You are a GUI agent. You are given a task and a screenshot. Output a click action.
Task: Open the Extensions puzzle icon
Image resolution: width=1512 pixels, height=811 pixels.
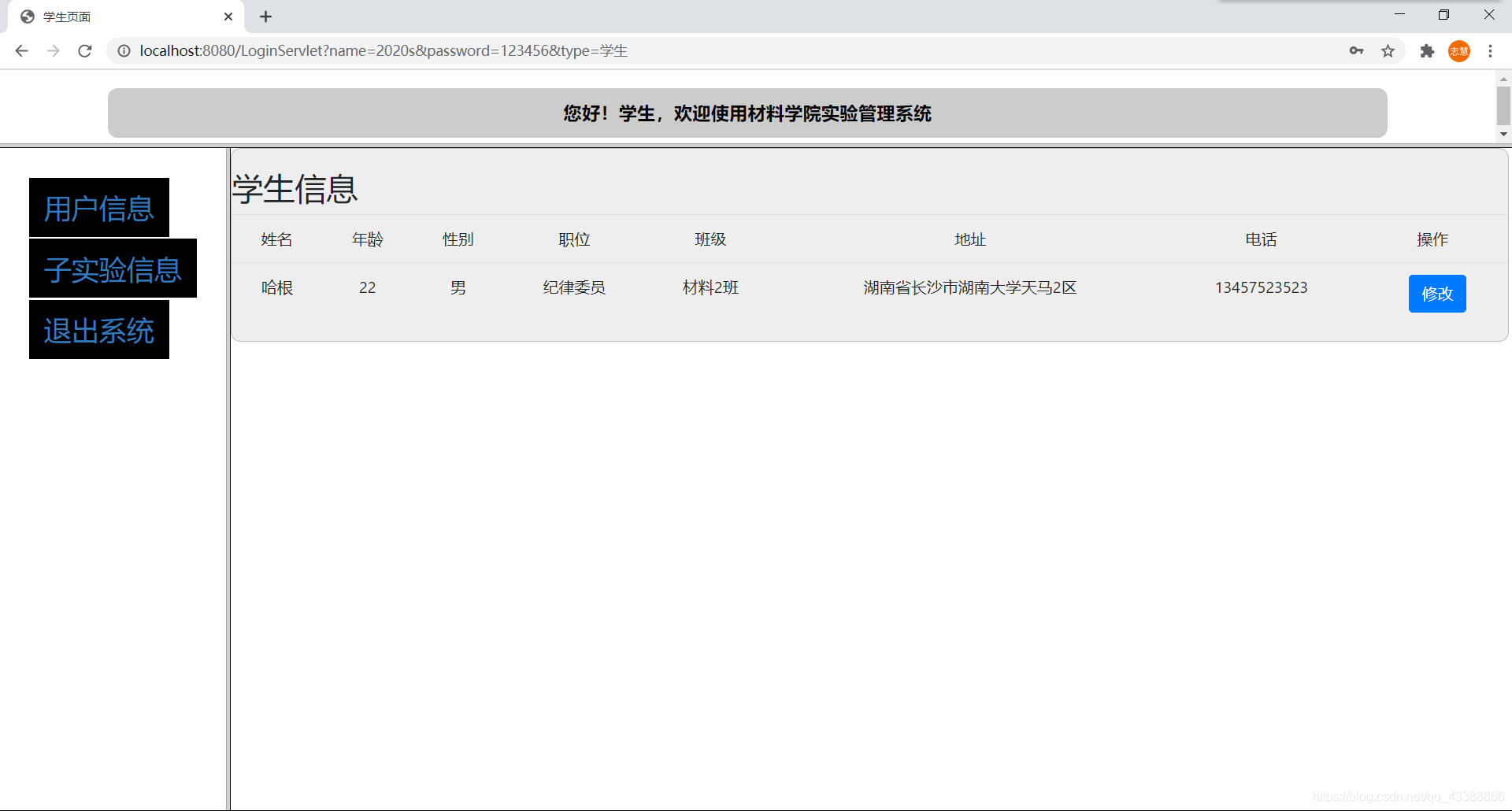coord(1427,51)
